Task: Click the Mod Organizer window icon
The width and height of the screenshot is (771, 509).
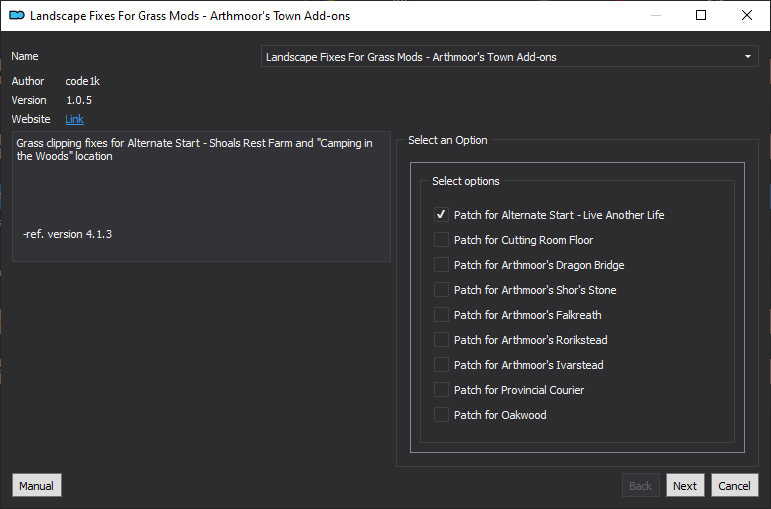Action: (x=17, y=15)
